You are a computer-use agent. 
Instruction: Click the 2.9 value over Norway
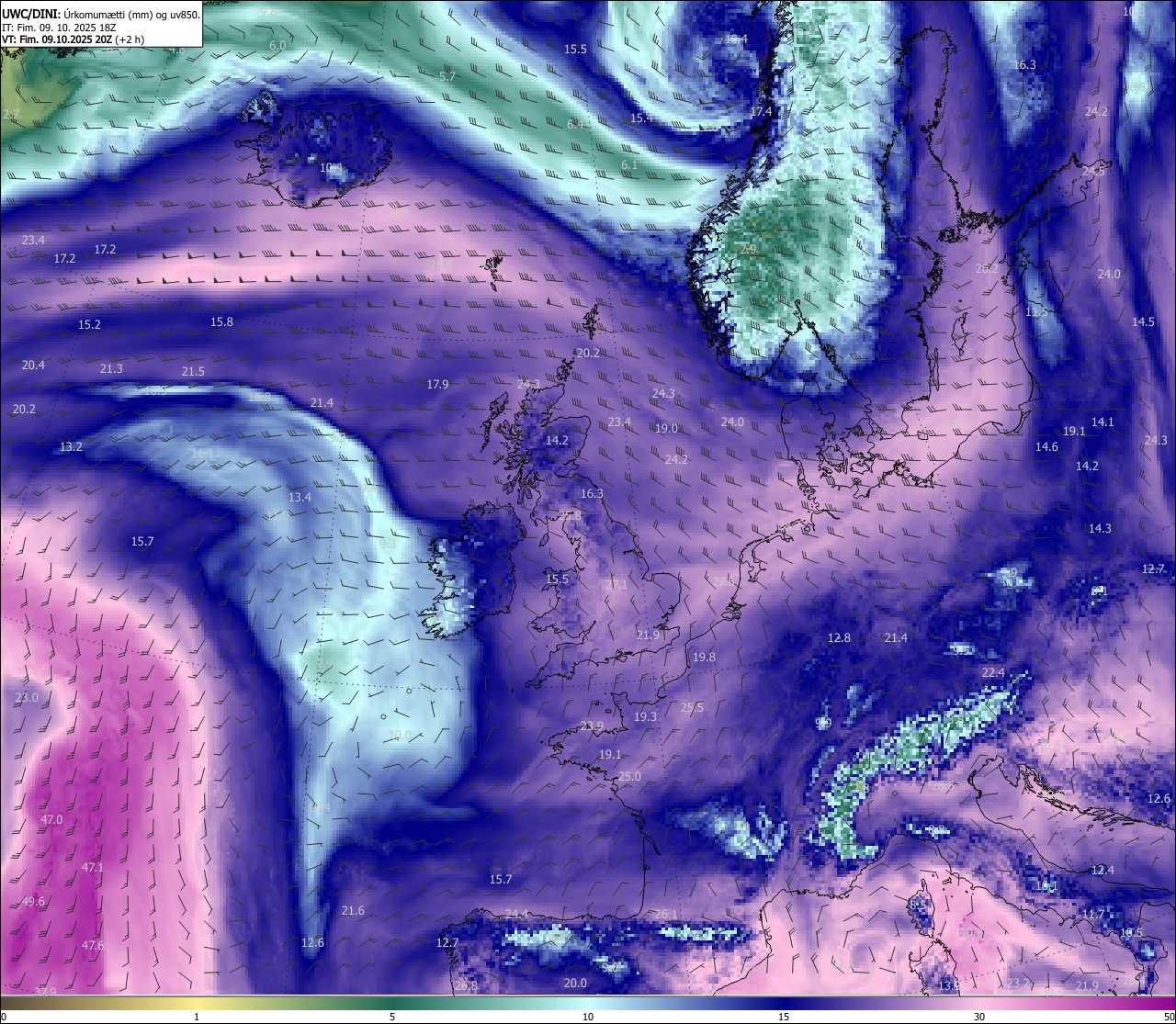[748, 249]
